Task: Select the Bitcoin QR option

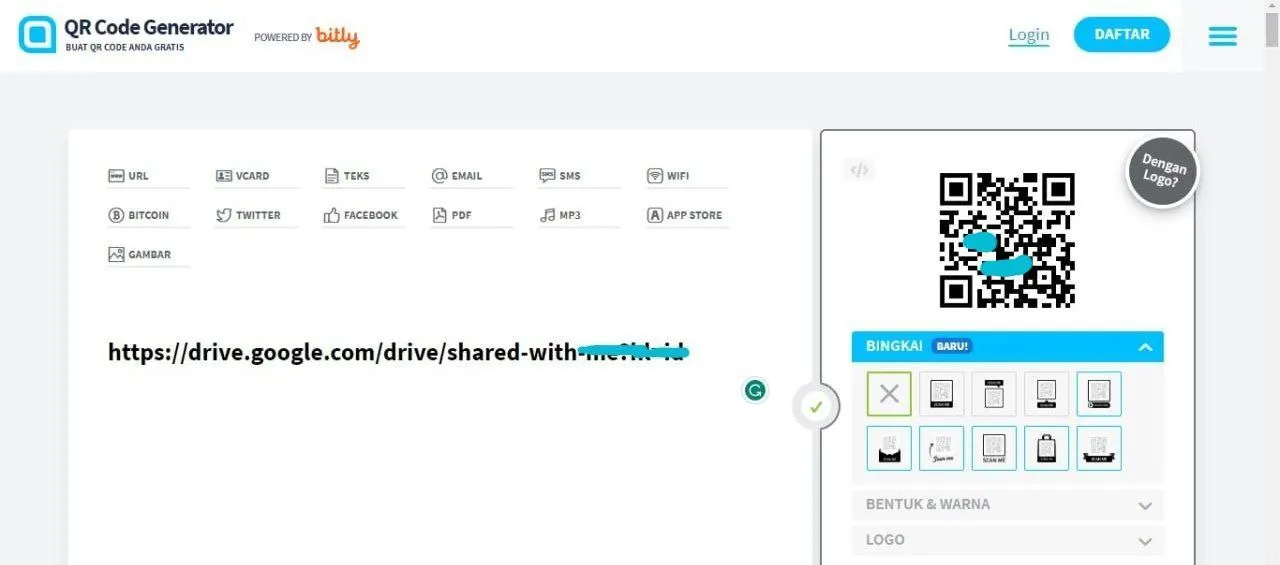Action: (x=139, y=215)
